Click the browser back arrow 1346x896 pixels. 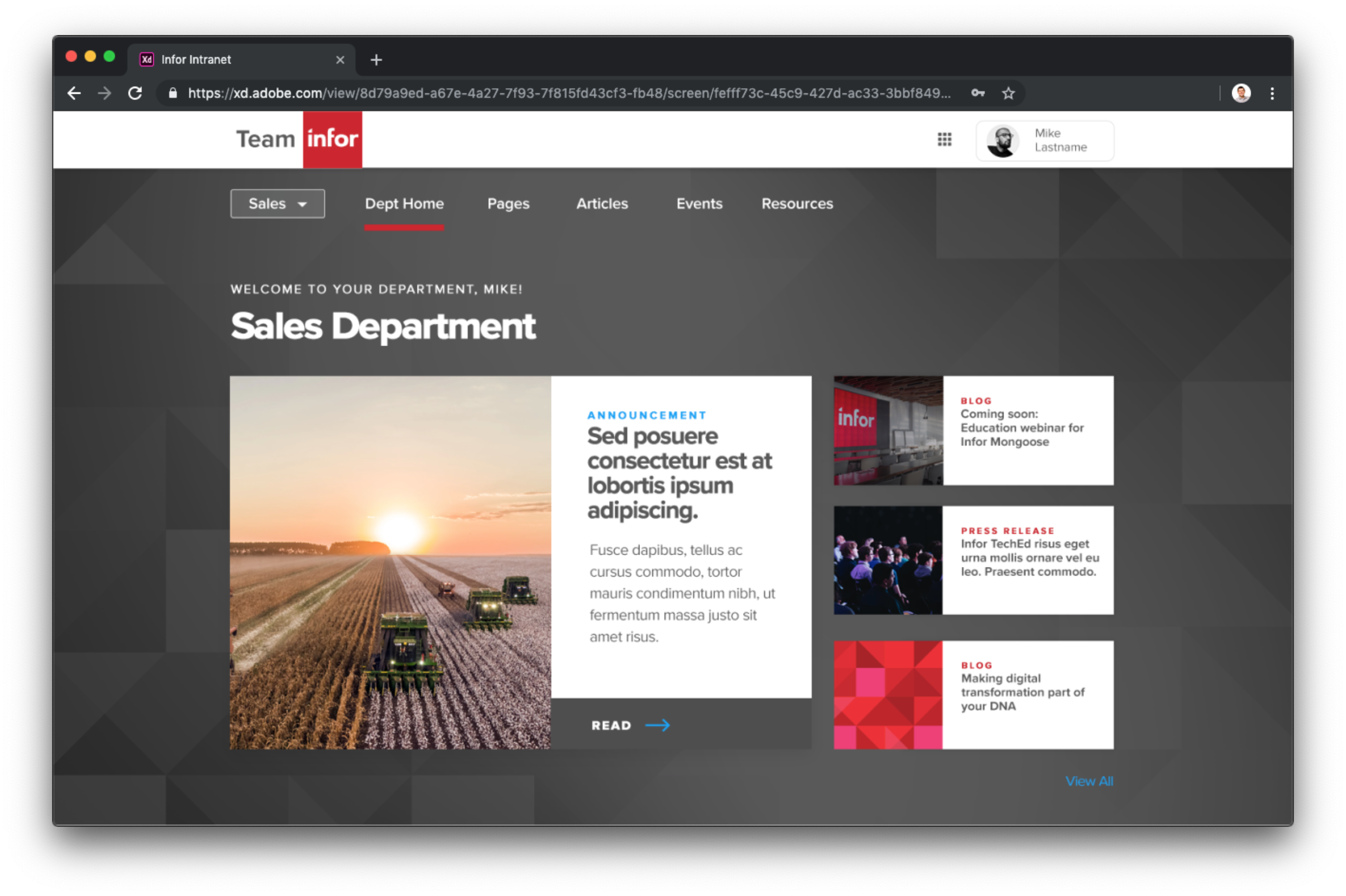click(x=74, y=93)
